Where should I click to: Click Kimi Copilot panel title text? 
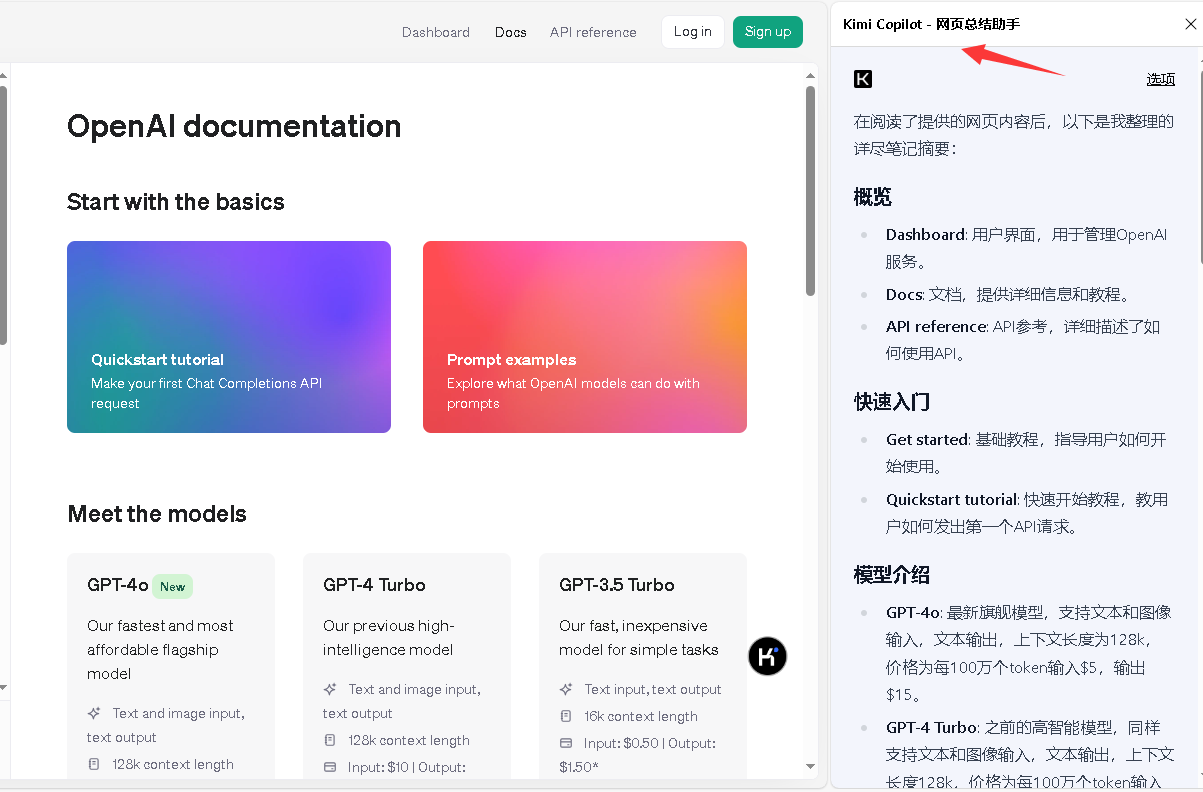[x=931, y=24]
